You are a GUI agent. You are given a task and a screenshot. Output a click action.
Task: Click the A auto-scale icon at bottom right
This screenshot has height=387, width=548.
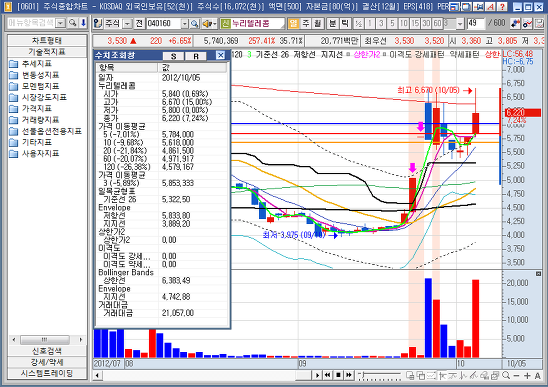(538, 376)
